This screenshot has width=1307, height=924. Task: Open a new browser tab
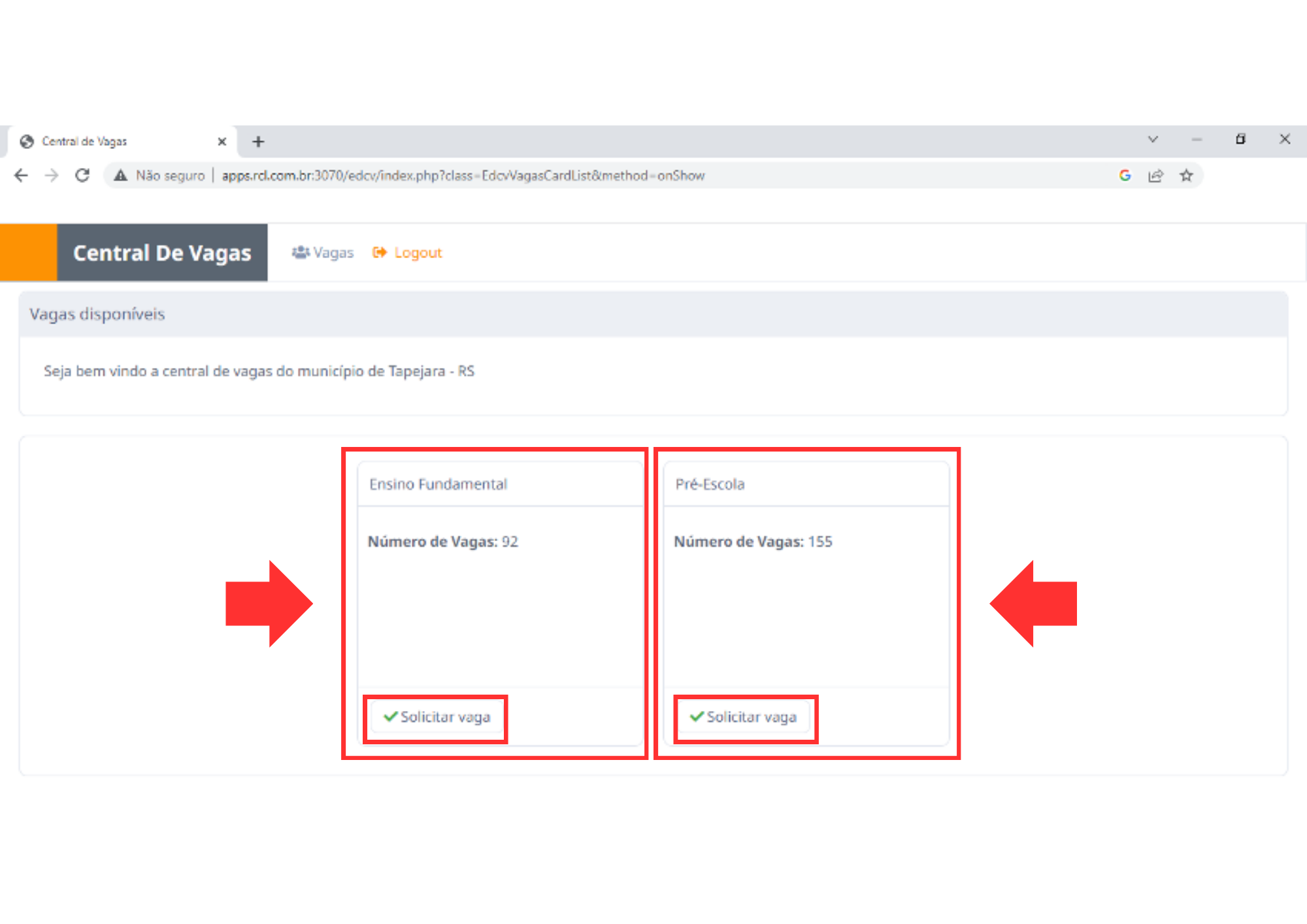point(258,141)
